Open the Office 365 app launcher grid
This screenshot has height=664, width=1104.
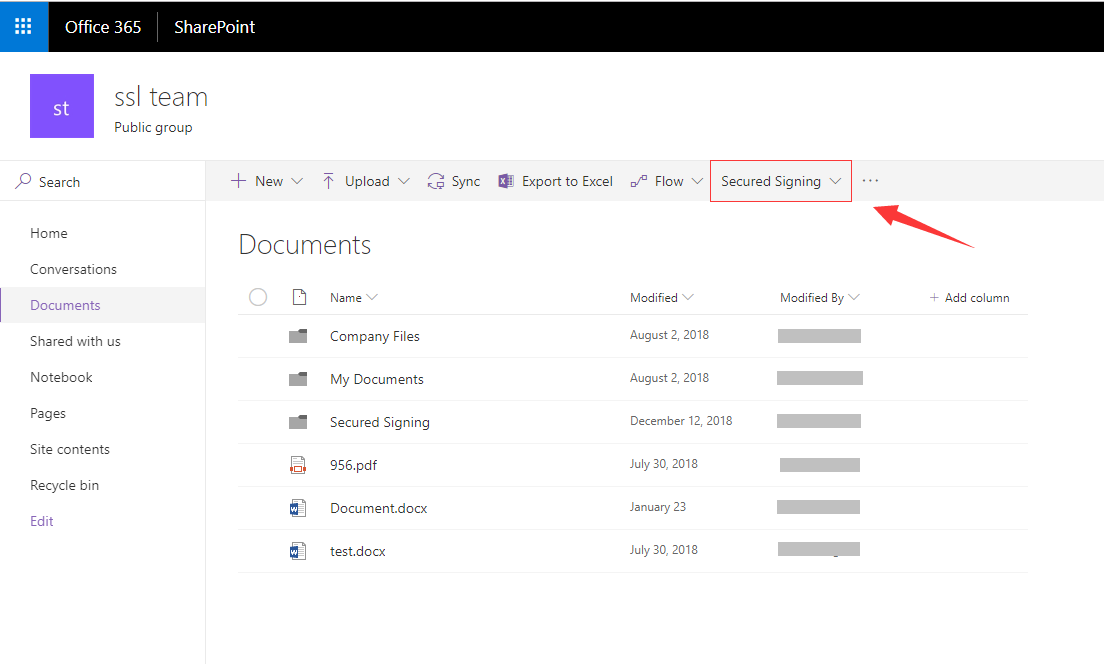(22, 26)
